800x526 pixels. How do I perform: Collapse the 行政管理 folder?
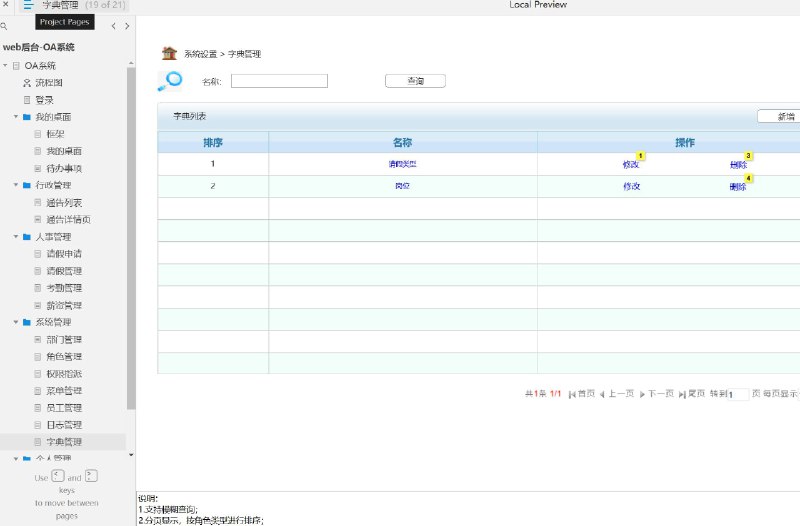pos(16,185)
